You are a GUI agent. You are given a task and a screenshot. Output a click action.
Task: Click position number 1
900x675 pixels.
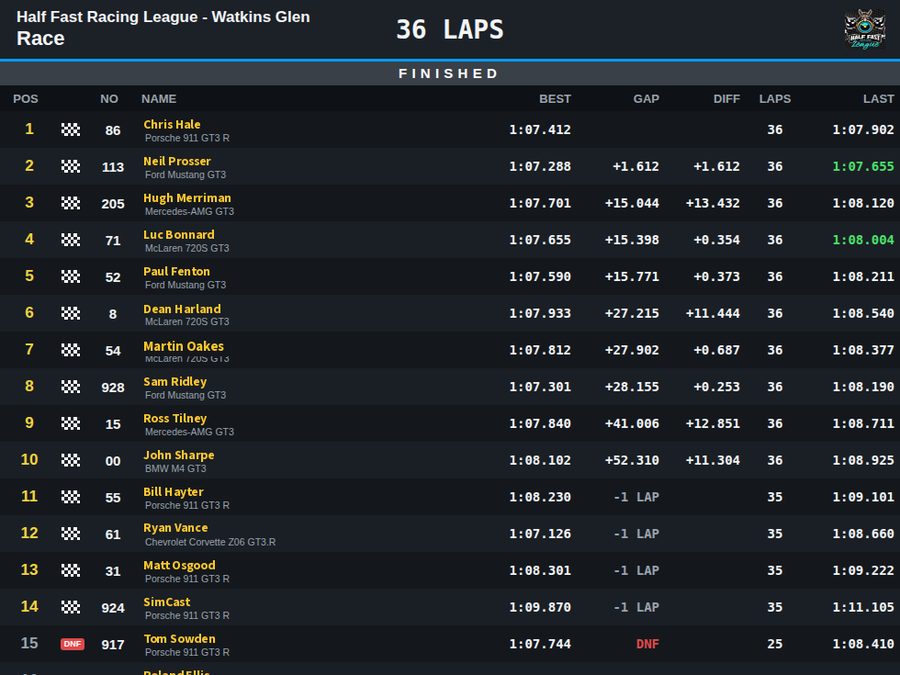[29, 129]
